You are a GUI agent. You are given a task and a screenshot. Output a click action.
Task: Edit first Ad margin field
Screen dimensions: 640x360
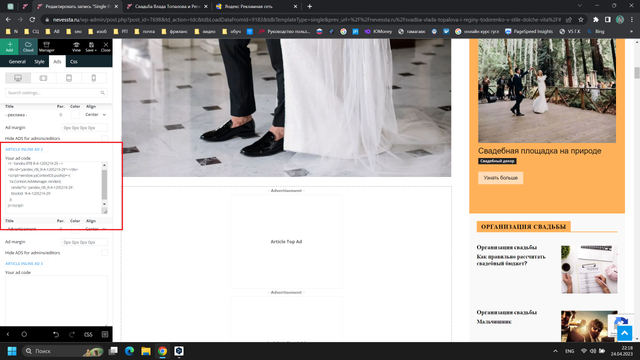point(84,128)
